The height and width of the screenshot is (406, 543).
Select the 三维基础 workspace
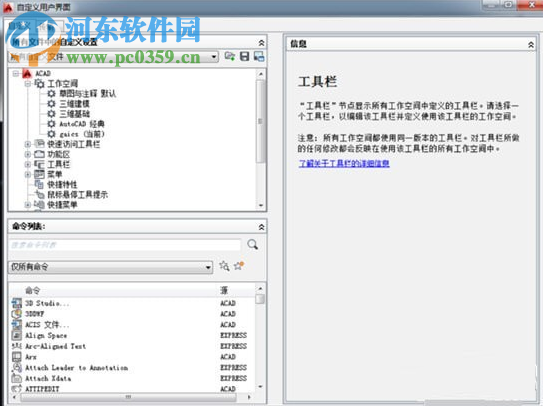[74, 114]
